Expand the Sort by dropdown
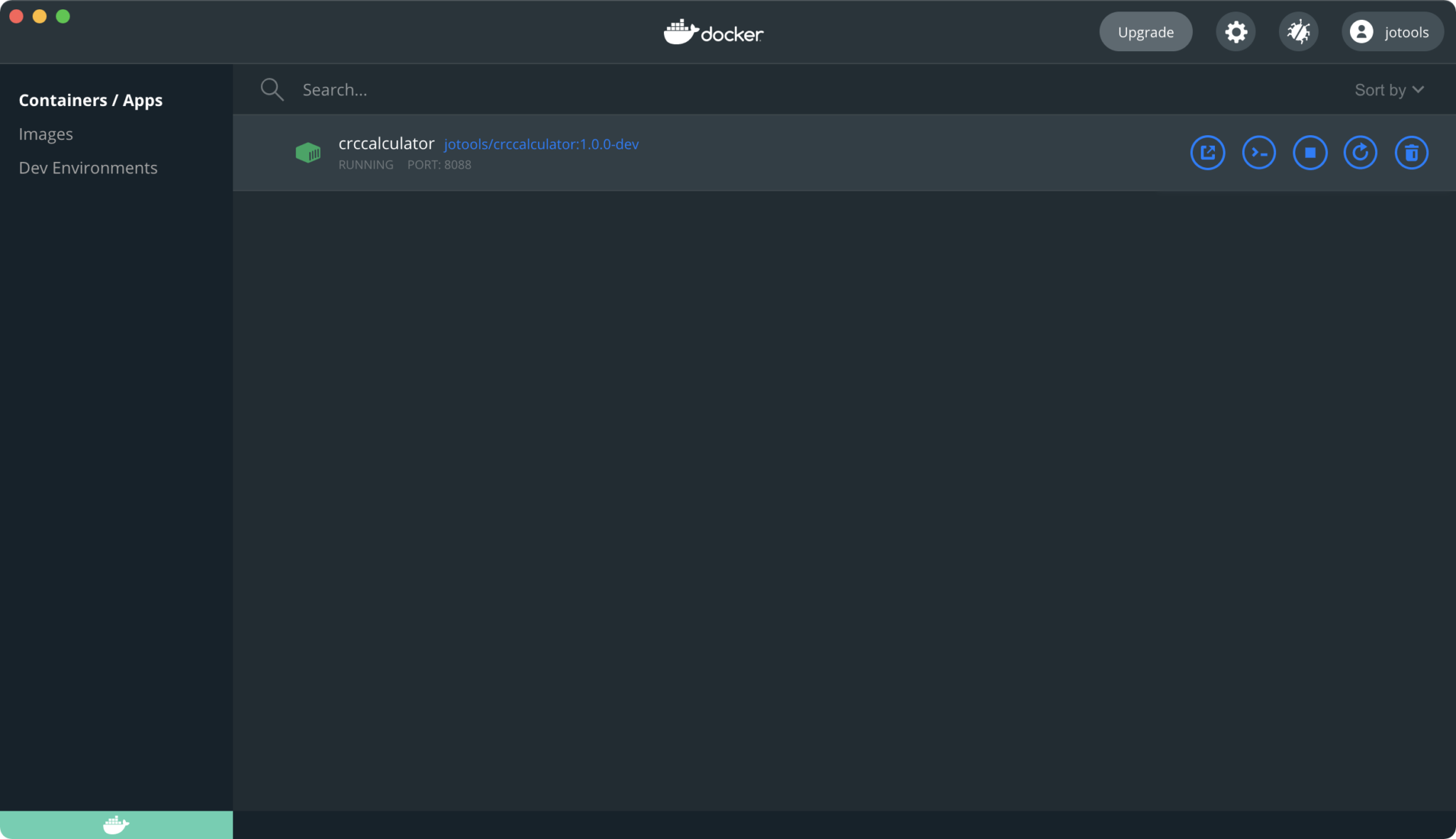Screen dimensions: 1456x839 (1388, 90)
